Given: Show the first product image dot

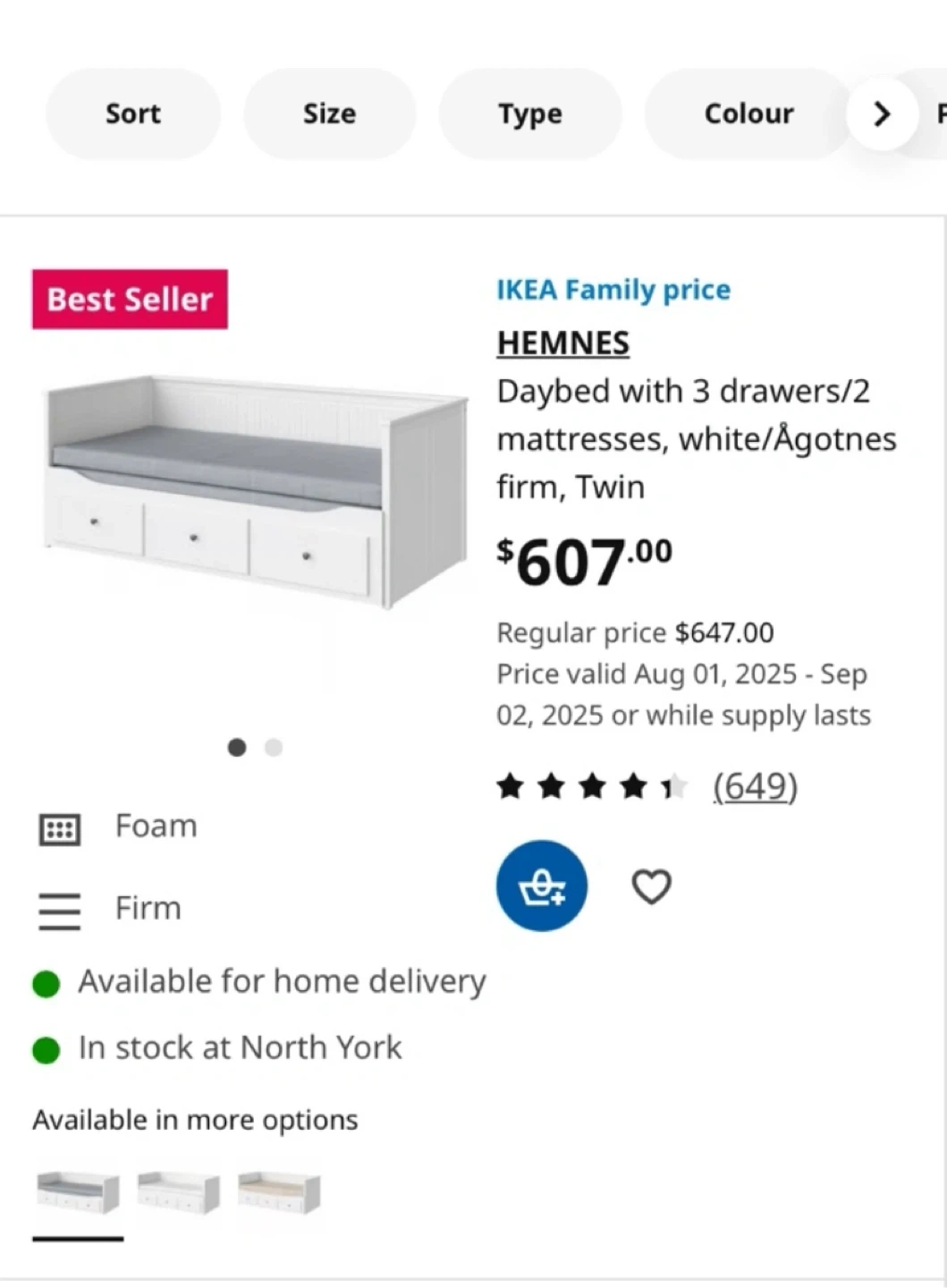Looking at the screenshot, I should pos(237,747).
